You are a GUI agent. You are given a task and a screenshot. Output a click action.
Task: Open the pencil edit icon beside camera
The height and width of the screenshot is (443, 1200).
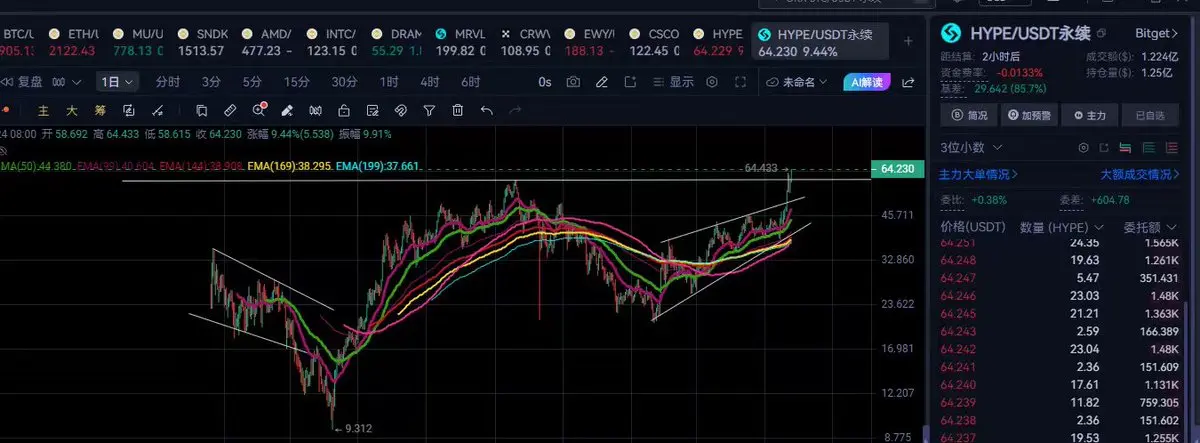tap(603, 82)
